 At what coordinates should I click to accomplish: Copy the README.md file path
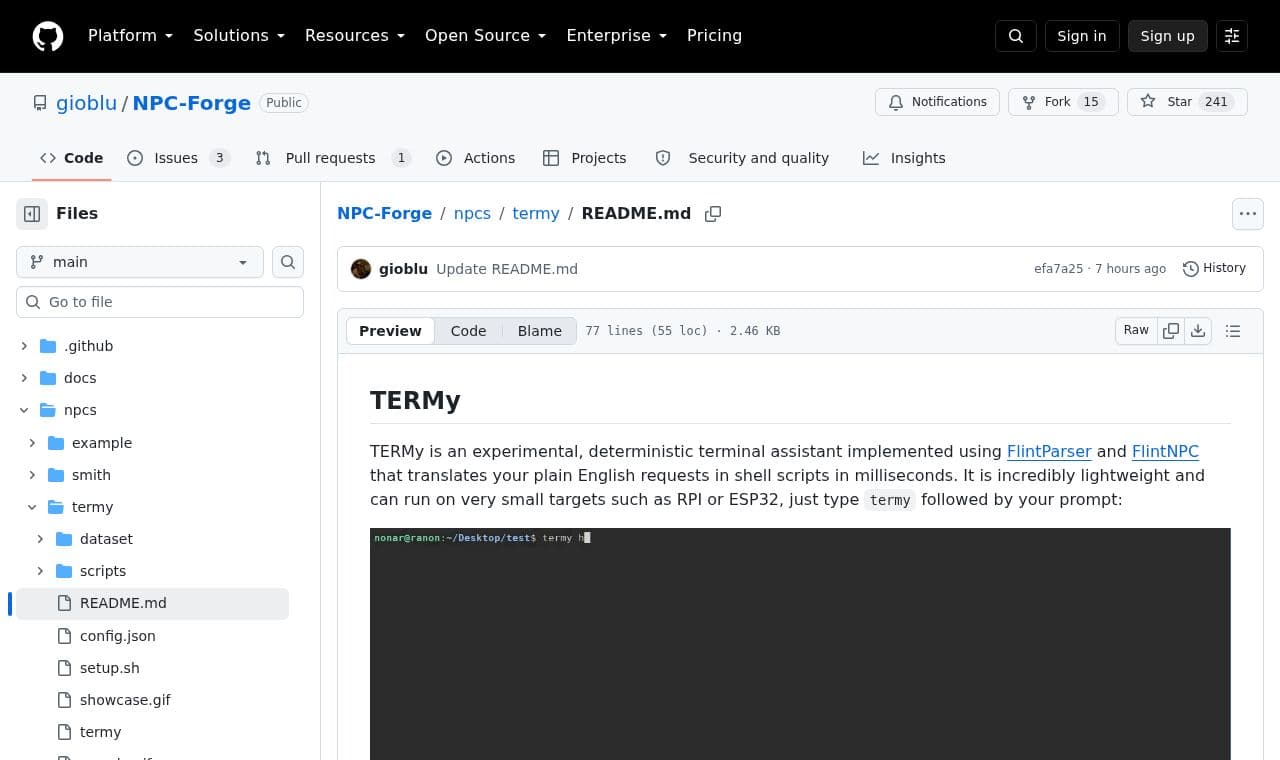tap(713, 214)
